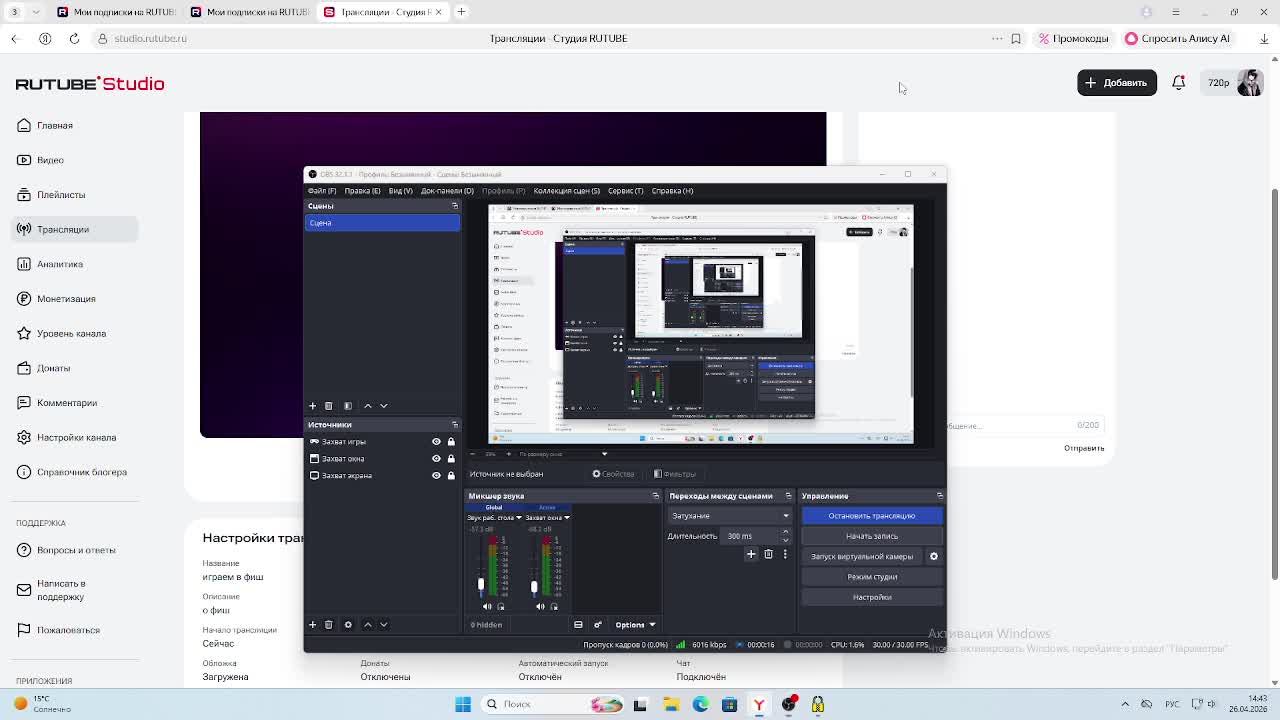1280x720 pixels.
Task: Adjust 'Захват окна' volume fader
Action: [x=534, y=587]
